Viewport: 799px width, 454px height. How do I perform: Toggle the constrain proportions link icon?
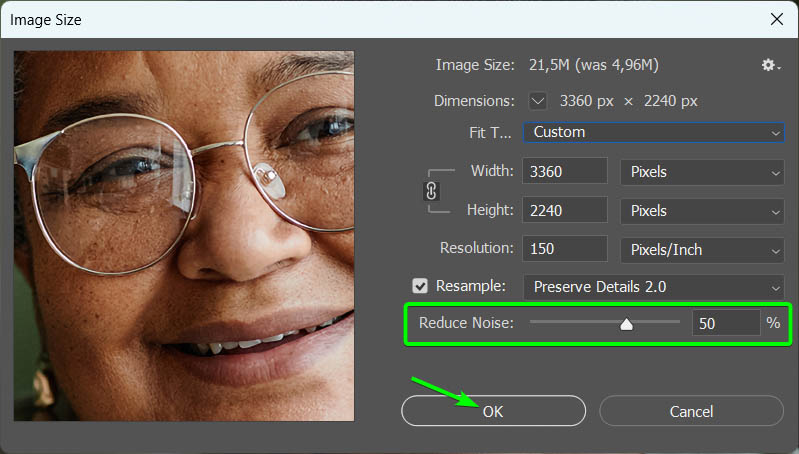[x=431, y=191]
